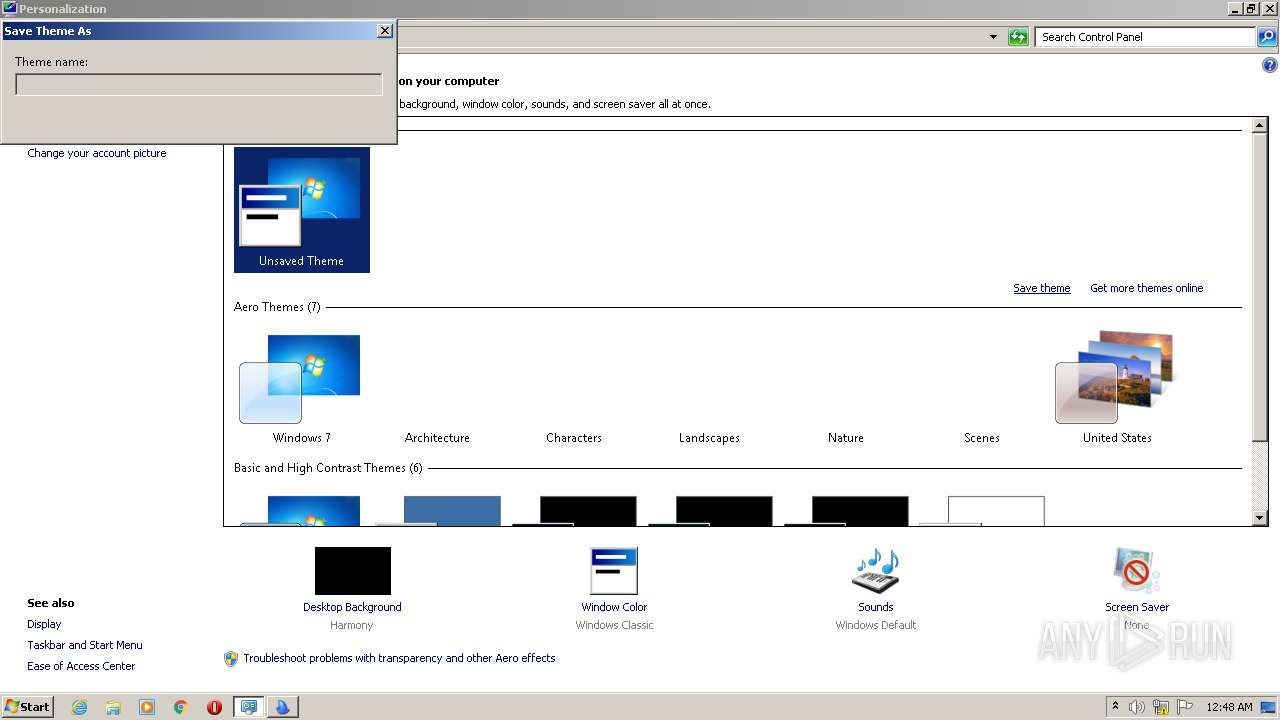Screen dimensions: 1280x720
Task: Select the Nature theme label
Action: tap(846, 438)
